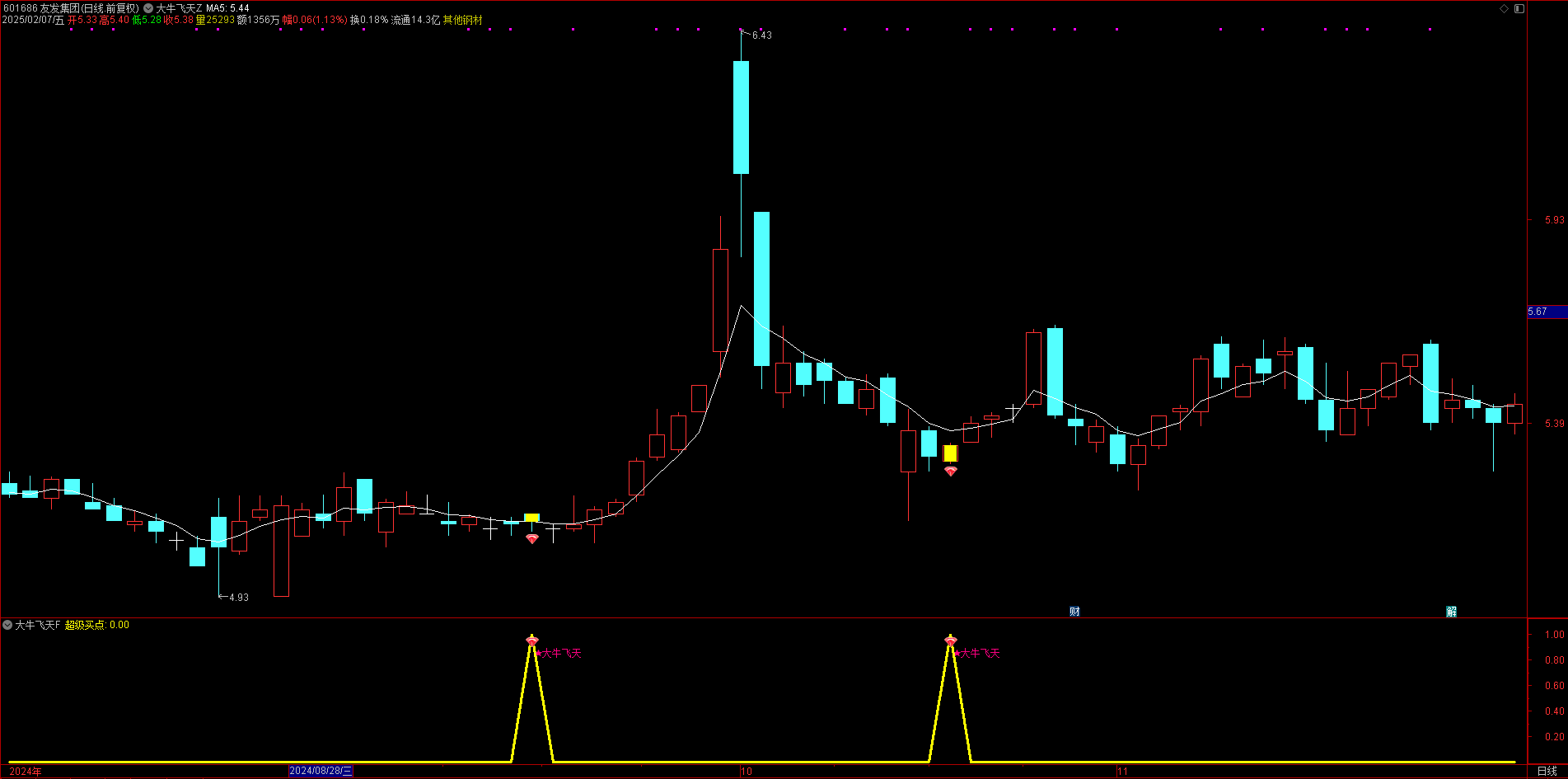Image resolution: width=1568 pixels, height=779 pixels.
Task: Click the 5.93 price axis label
Action: pos(1555,220)
